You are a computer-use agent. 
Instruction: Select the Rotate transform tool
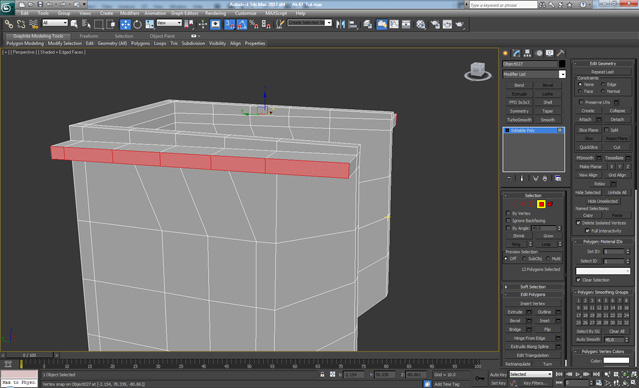[137, 24]
